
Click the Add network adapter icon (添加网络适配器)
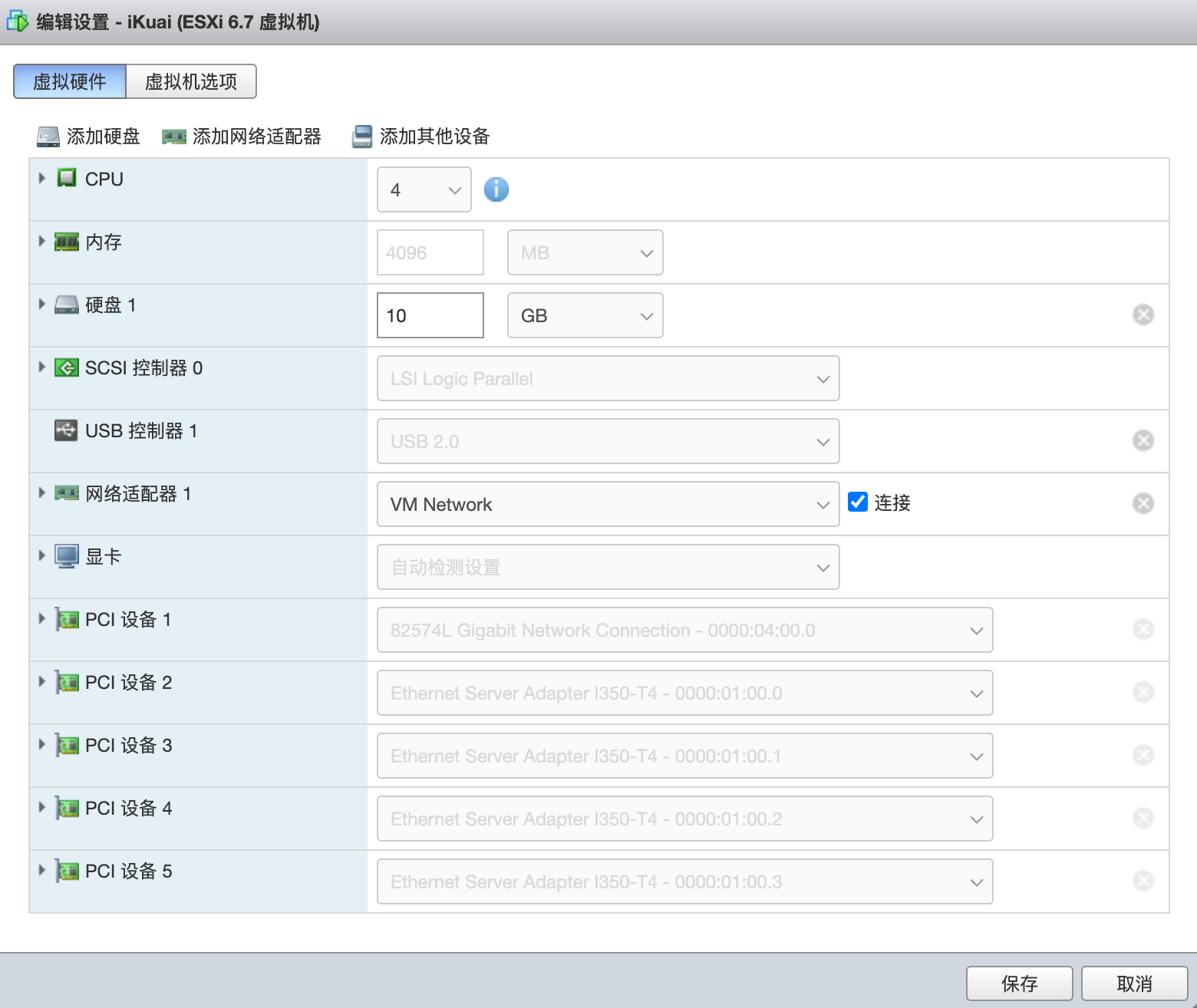pyautogui.click(x=174, y=137)
